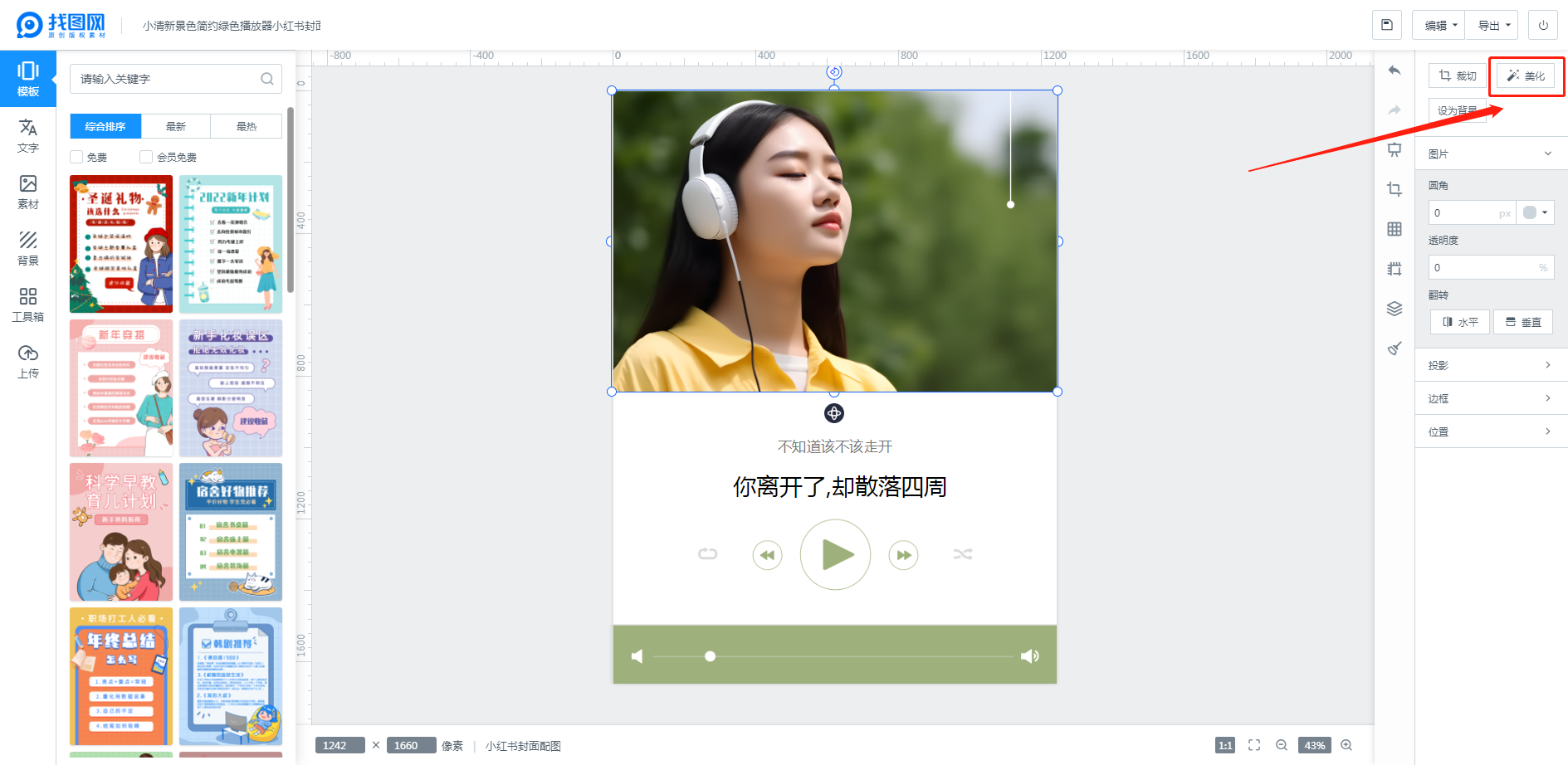Click the grid table icon
The height and width of the screenshot is (765, 1568).
click(1395, 229)
